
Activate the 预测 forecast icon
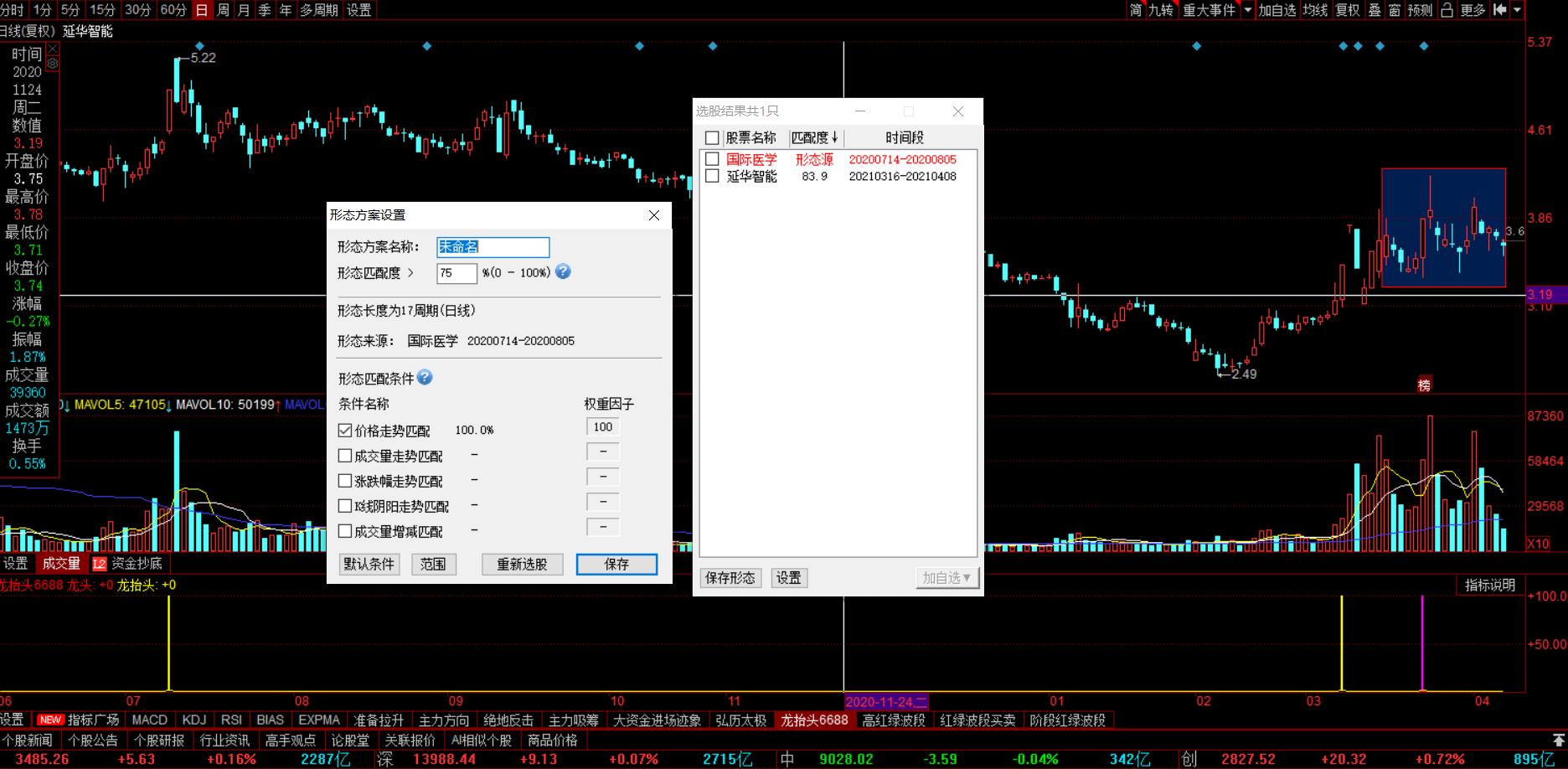point(1420,10)
